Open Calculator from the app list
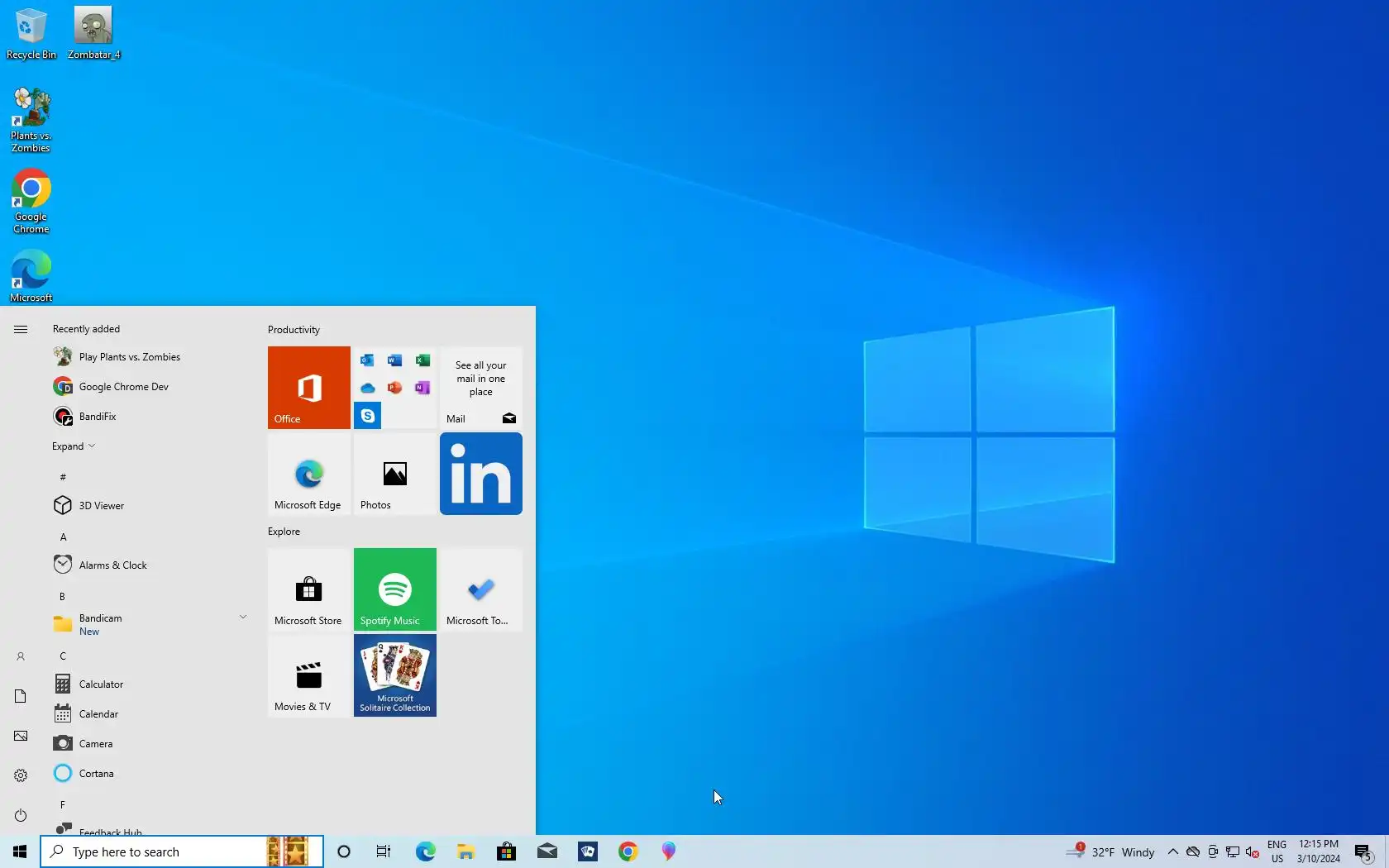This screenshot has height=868, width=1389. tap(149, 684)
